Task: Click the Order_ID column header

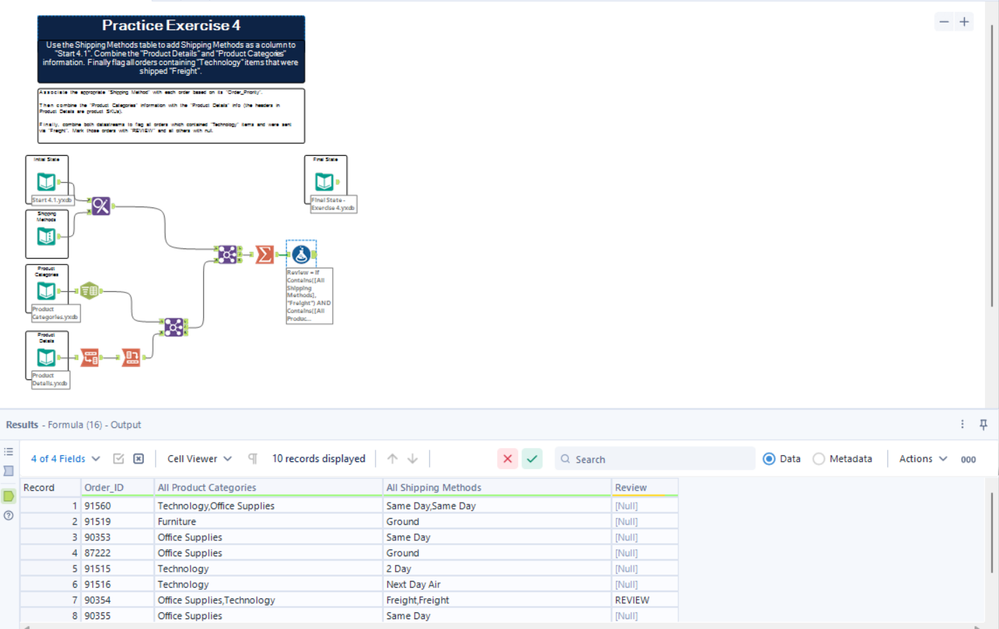Action: 117,488
